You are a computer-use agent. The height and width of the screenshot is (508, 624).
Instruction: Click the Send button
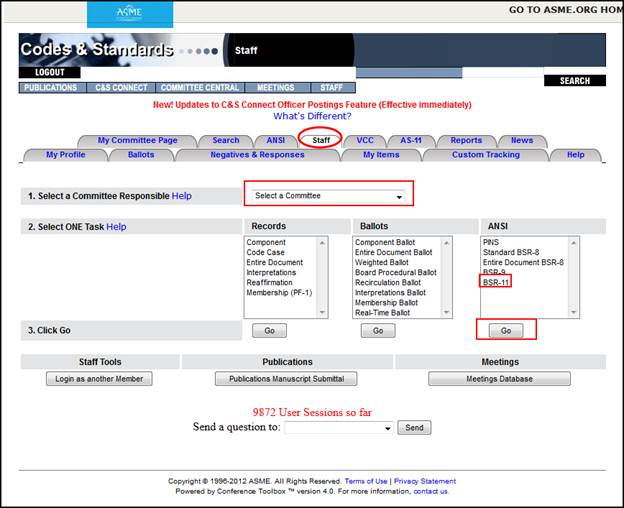[414, 428]
